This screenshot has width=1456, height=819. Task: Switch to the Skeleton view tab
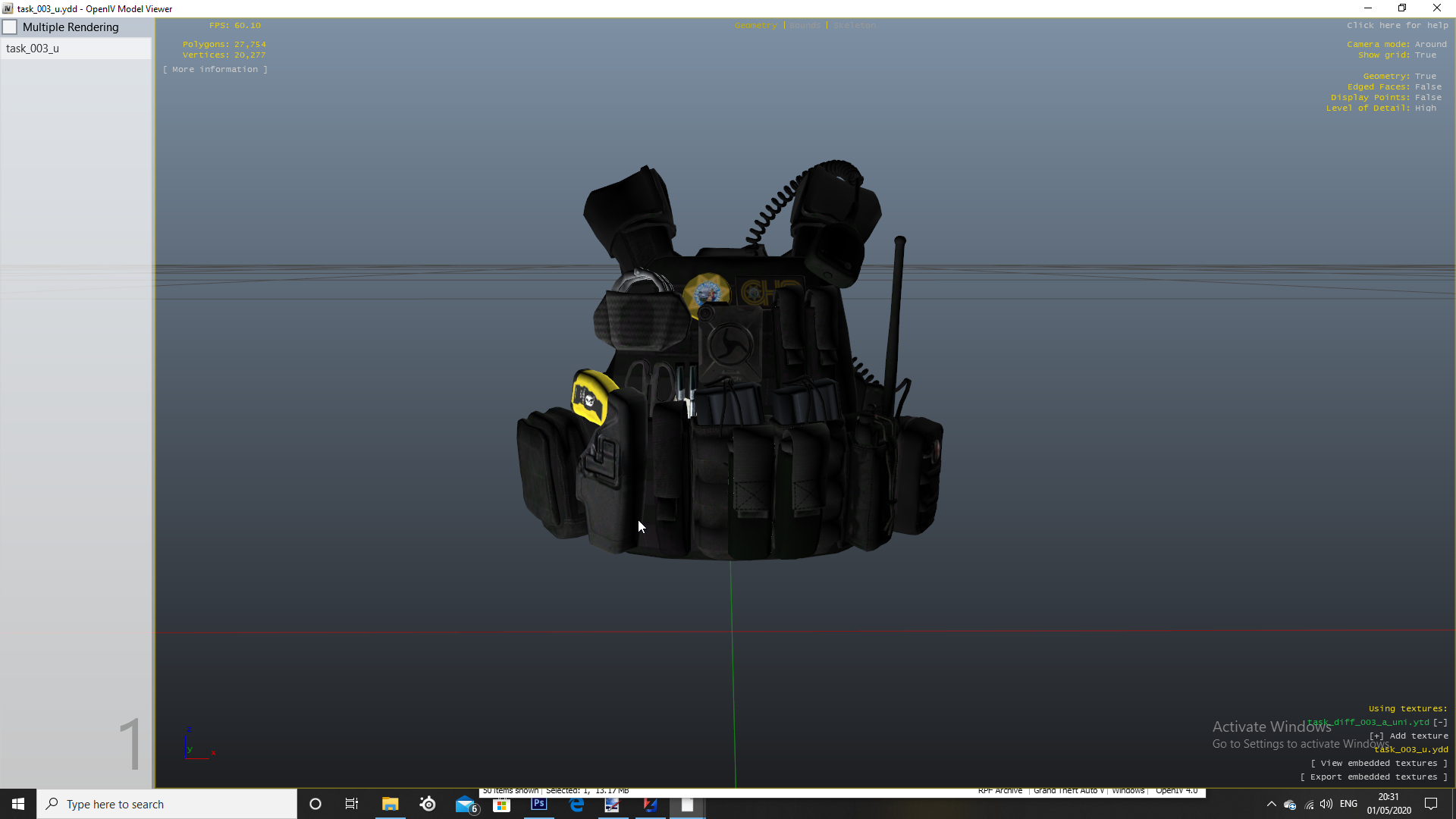[854, 26]
